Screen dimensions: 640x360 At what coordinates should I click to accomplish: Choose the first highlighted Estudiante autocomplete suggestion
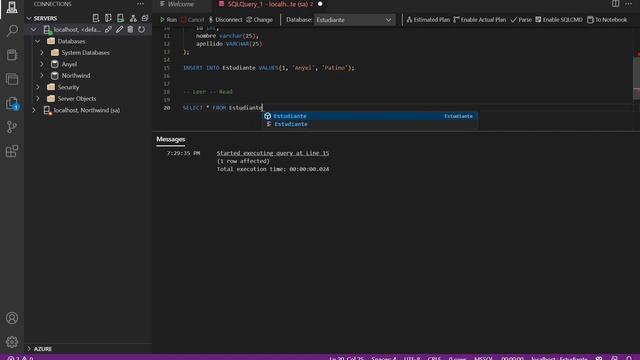click(x=369, y=116)
